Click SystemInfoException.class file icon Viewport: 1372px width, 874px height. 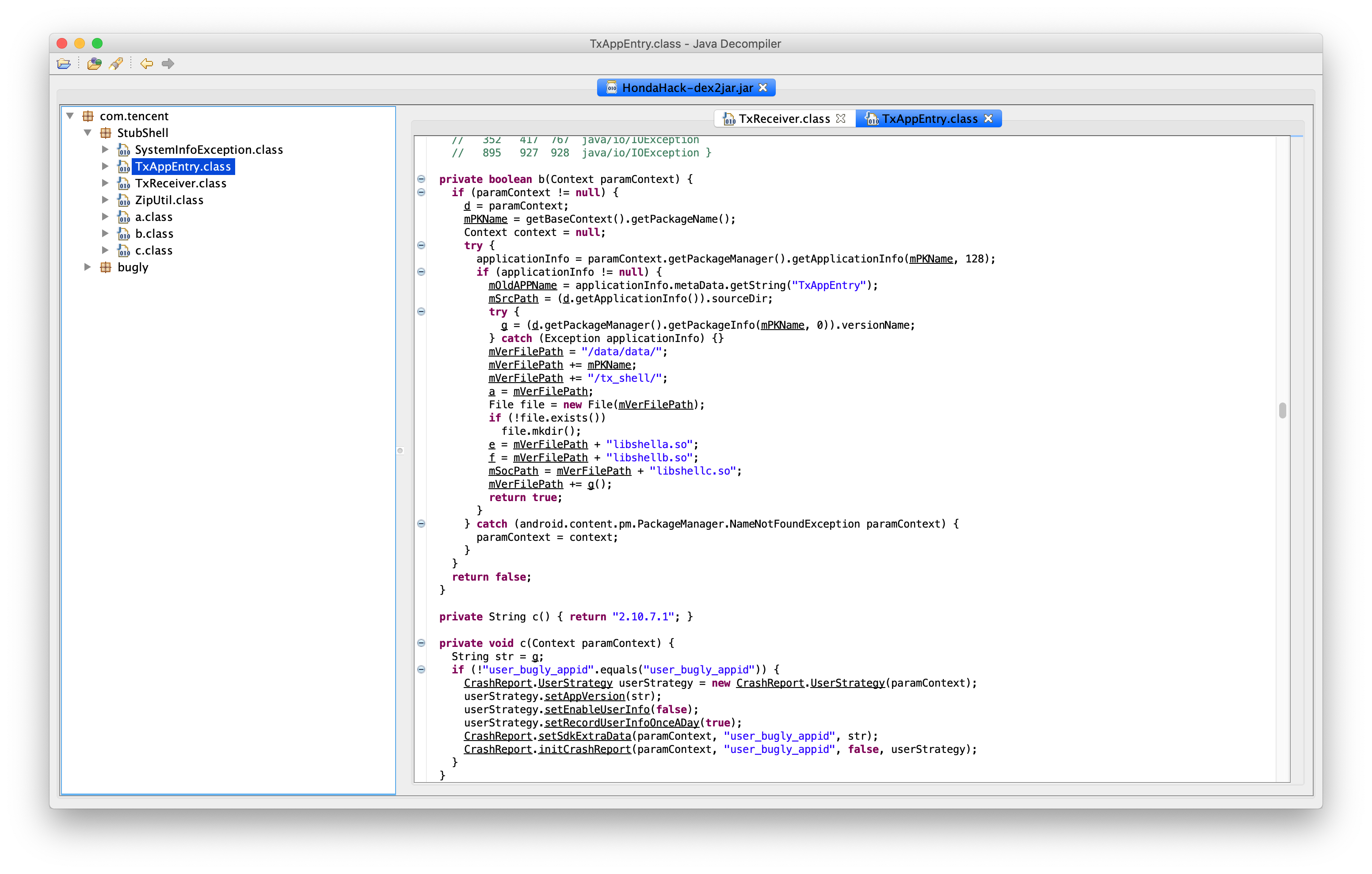(x=124, y=150)
